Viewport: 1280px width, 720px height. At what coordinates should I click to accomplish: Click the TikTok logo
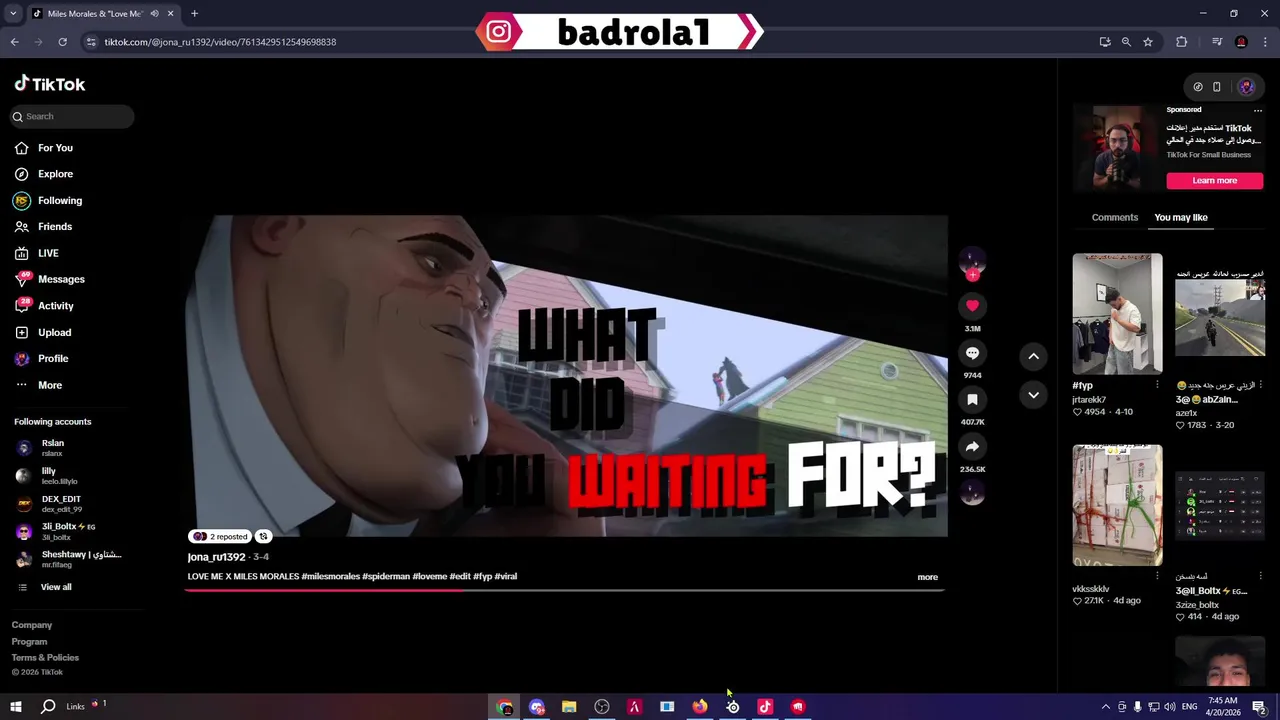click(50, 84)
